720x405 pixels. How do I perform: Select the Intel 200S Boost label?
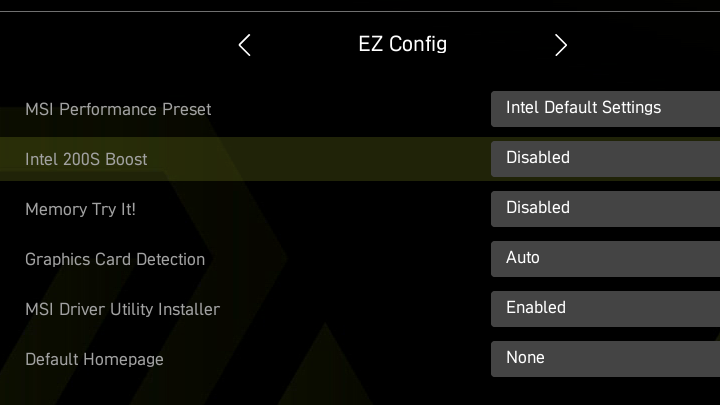pyautogui.click(x=86, y=159)
